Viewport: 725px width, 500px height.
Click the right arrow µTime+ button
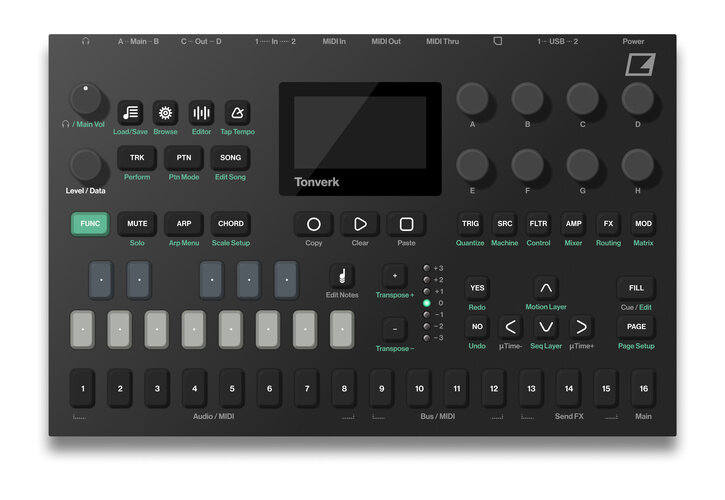(581, 327)
